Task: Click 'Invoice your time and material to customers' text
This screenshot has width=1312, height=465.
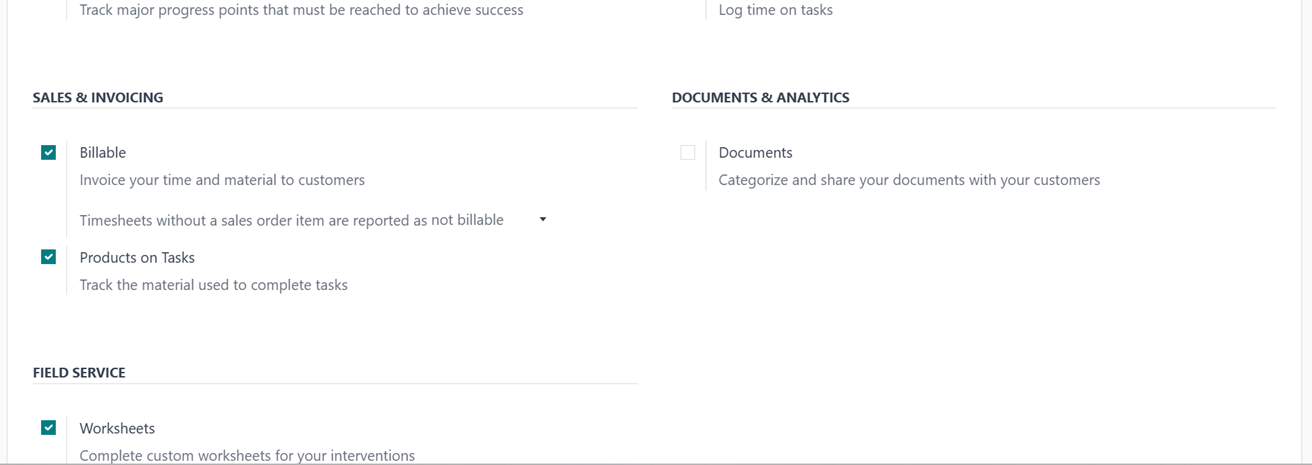Action: (222, 180)
